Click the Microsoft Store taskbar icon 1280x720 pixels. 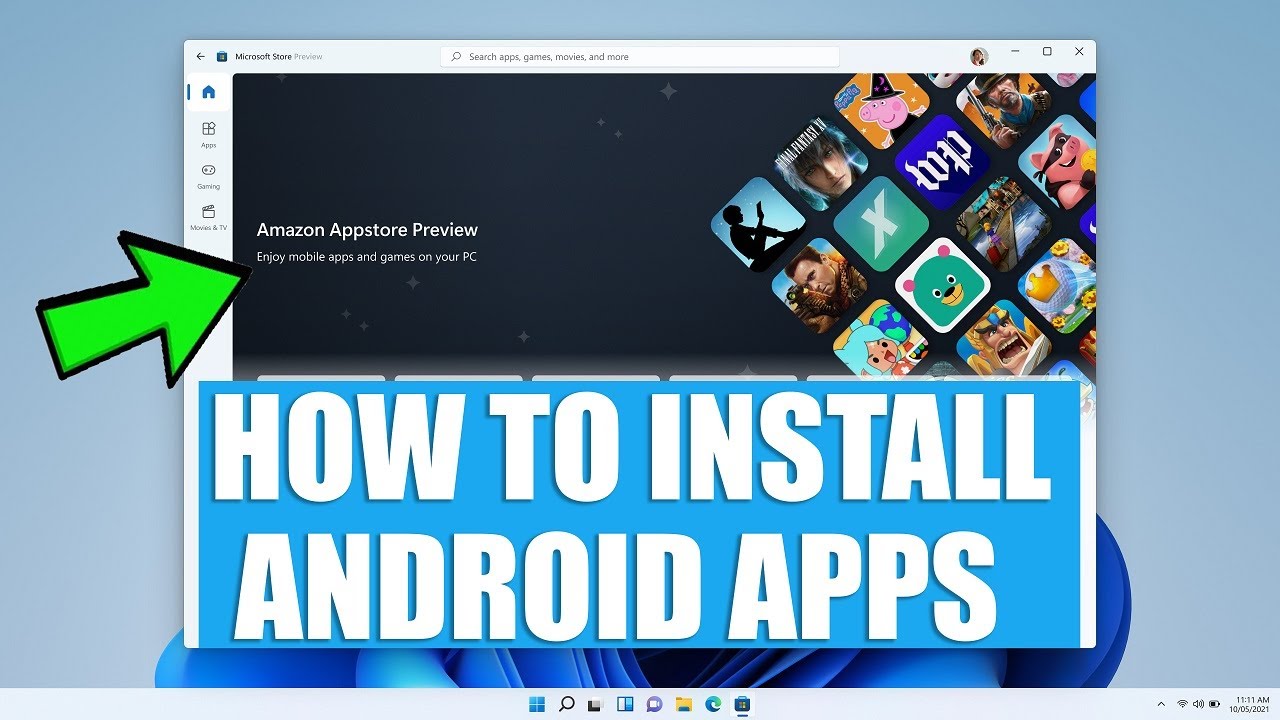coord(742,704)
